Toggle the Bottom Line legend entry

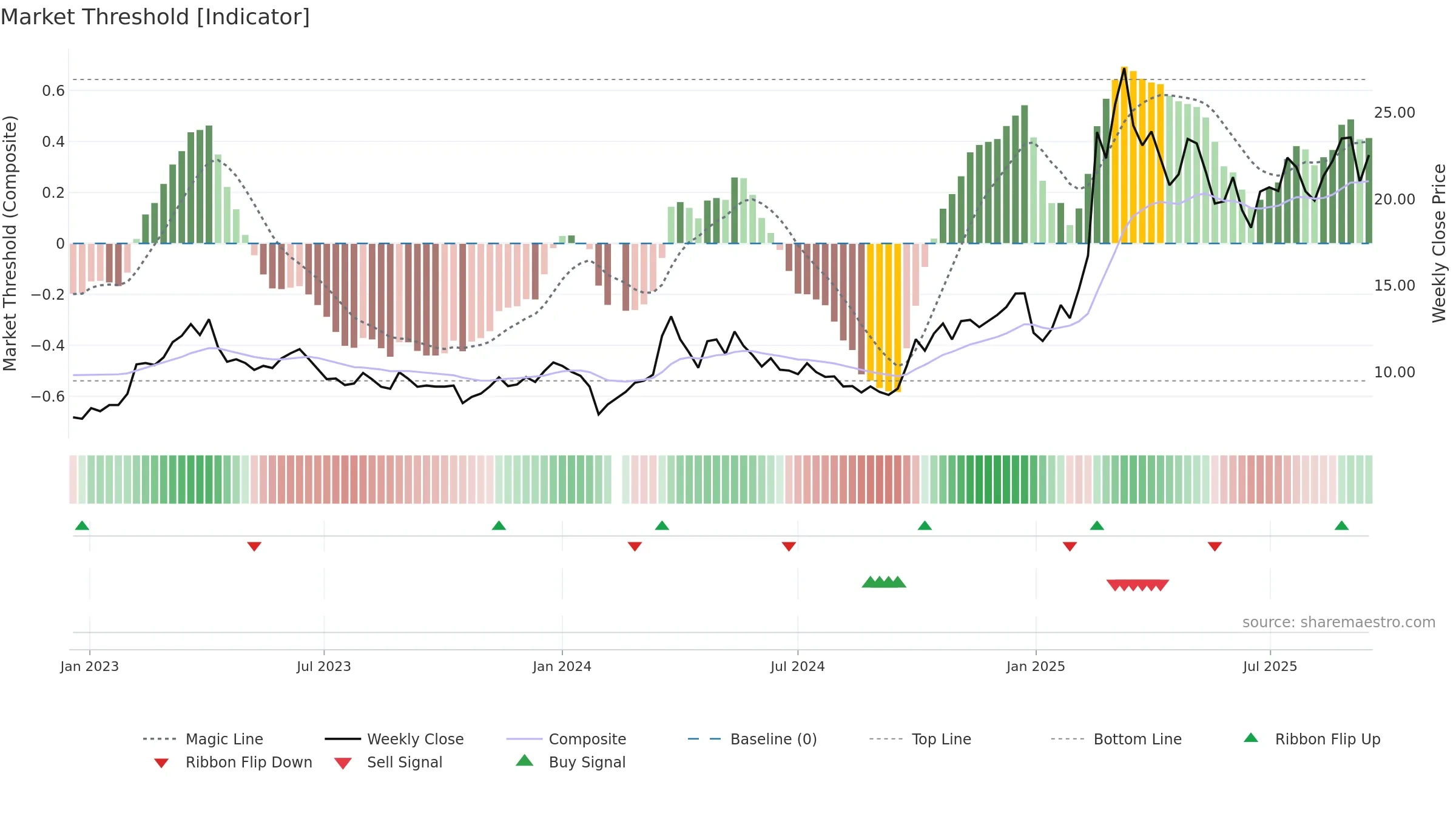[x=1116, y=739]
